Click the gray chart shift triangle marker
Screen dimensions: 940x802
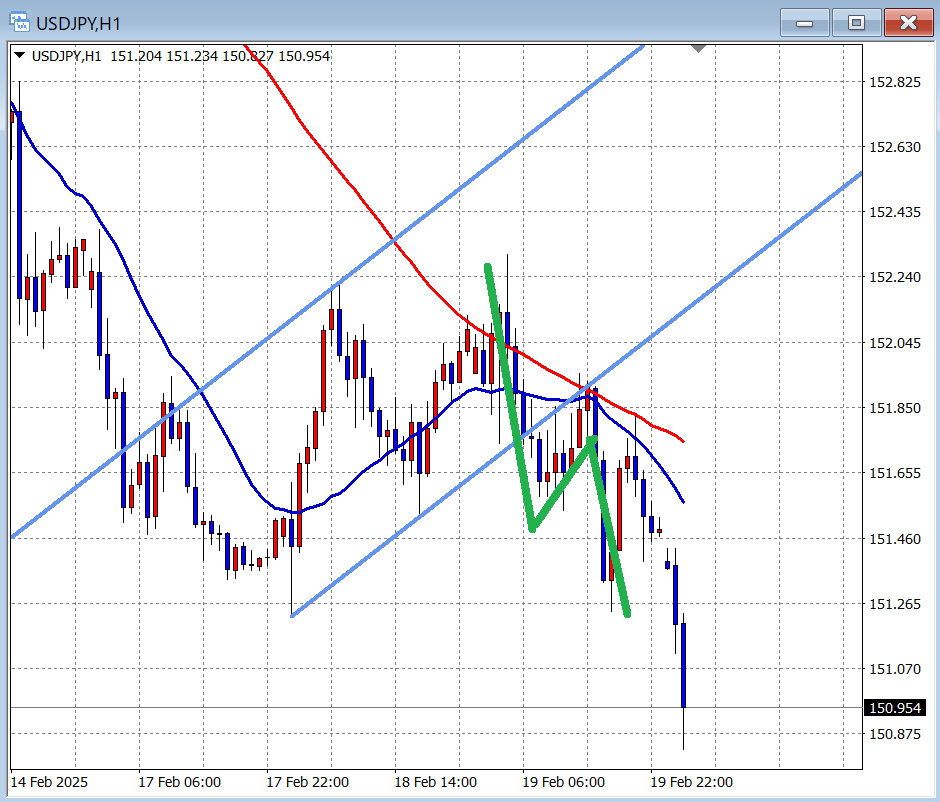pos(699,48)
